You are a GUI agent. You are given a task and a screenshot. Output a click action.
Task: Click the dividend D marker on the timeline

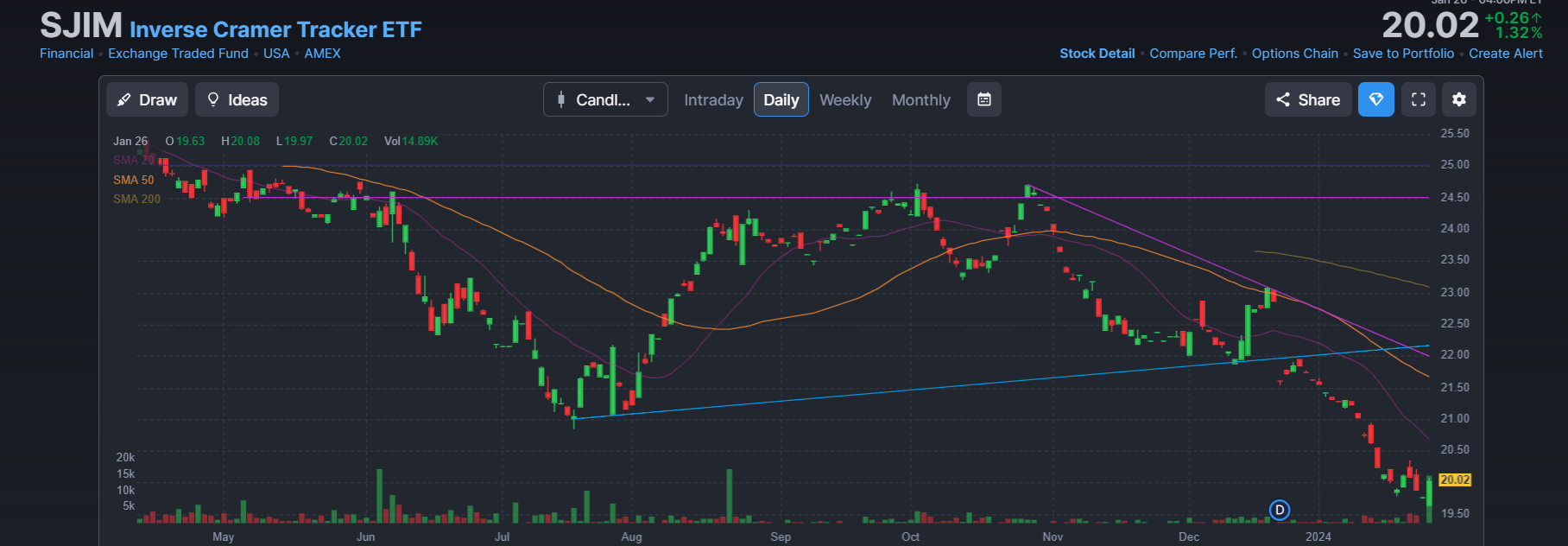coord(1280,511)
